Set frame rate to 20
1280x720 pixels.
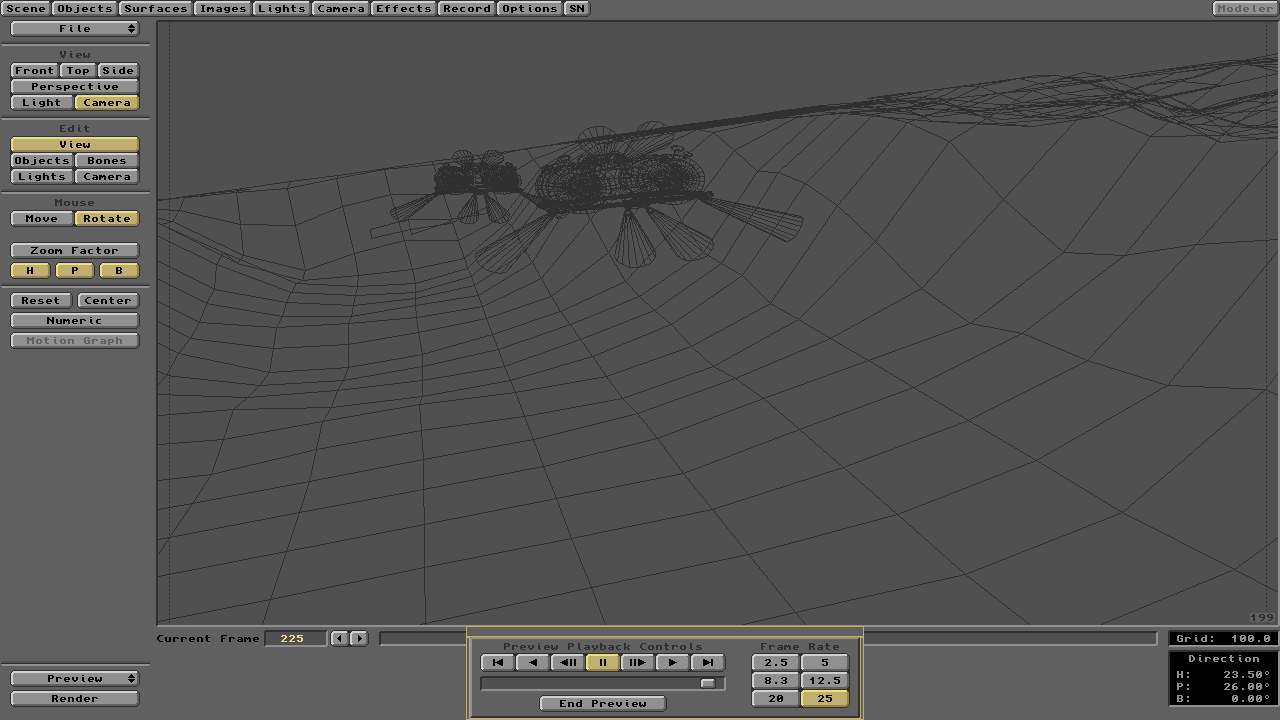coord(775,698)
